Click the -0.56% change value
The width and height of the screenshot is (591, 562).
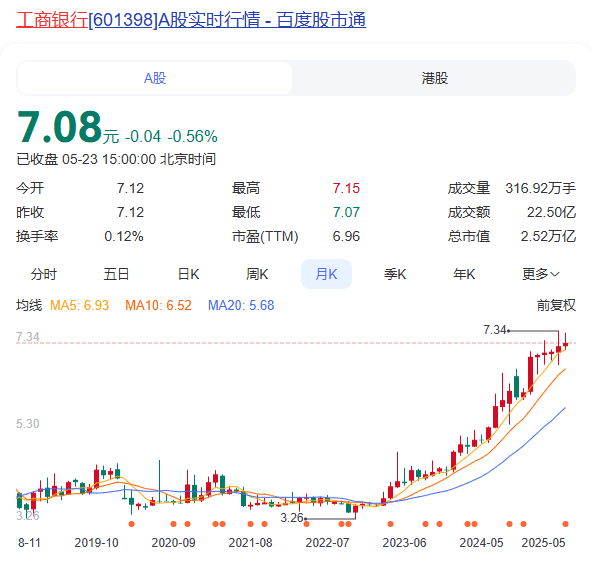pos(193,136)
